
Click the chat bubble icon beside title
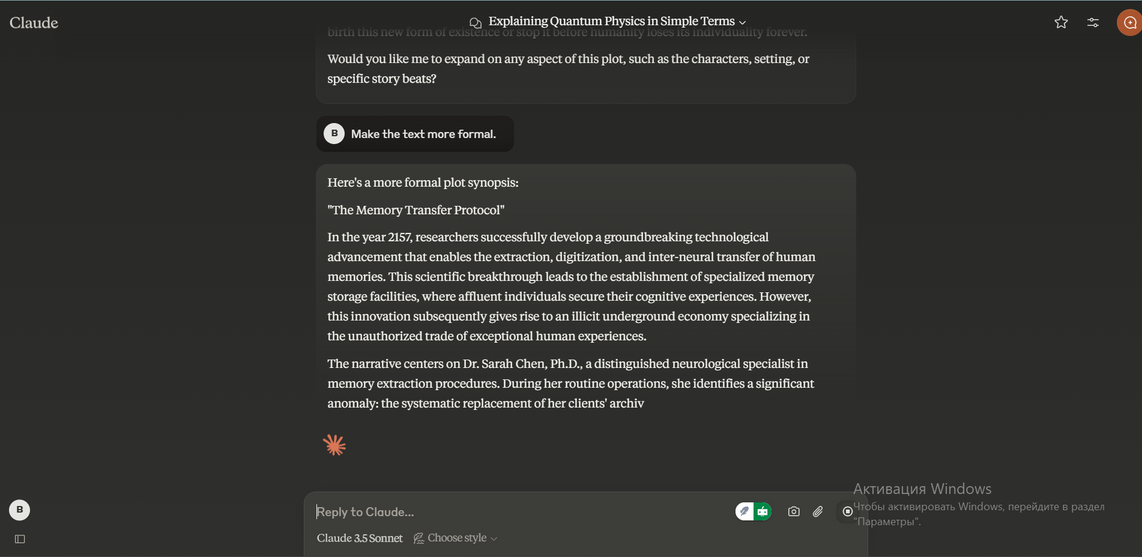tap(475, 22)
